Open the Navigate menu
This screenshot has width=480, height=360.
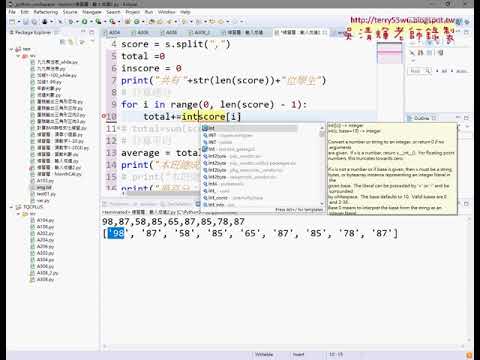(92, 12)
